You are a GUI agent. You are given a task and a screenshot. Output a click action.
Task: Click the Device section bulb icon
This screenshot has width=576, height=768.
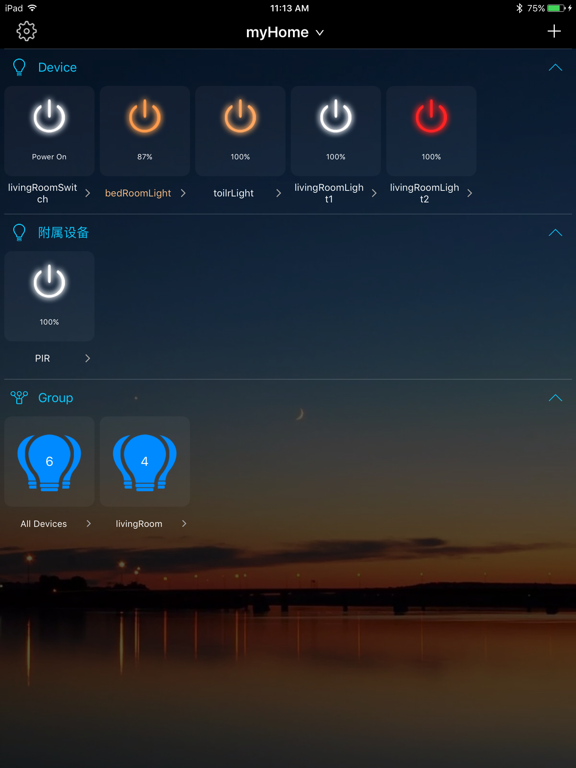(x=19, y=68)
